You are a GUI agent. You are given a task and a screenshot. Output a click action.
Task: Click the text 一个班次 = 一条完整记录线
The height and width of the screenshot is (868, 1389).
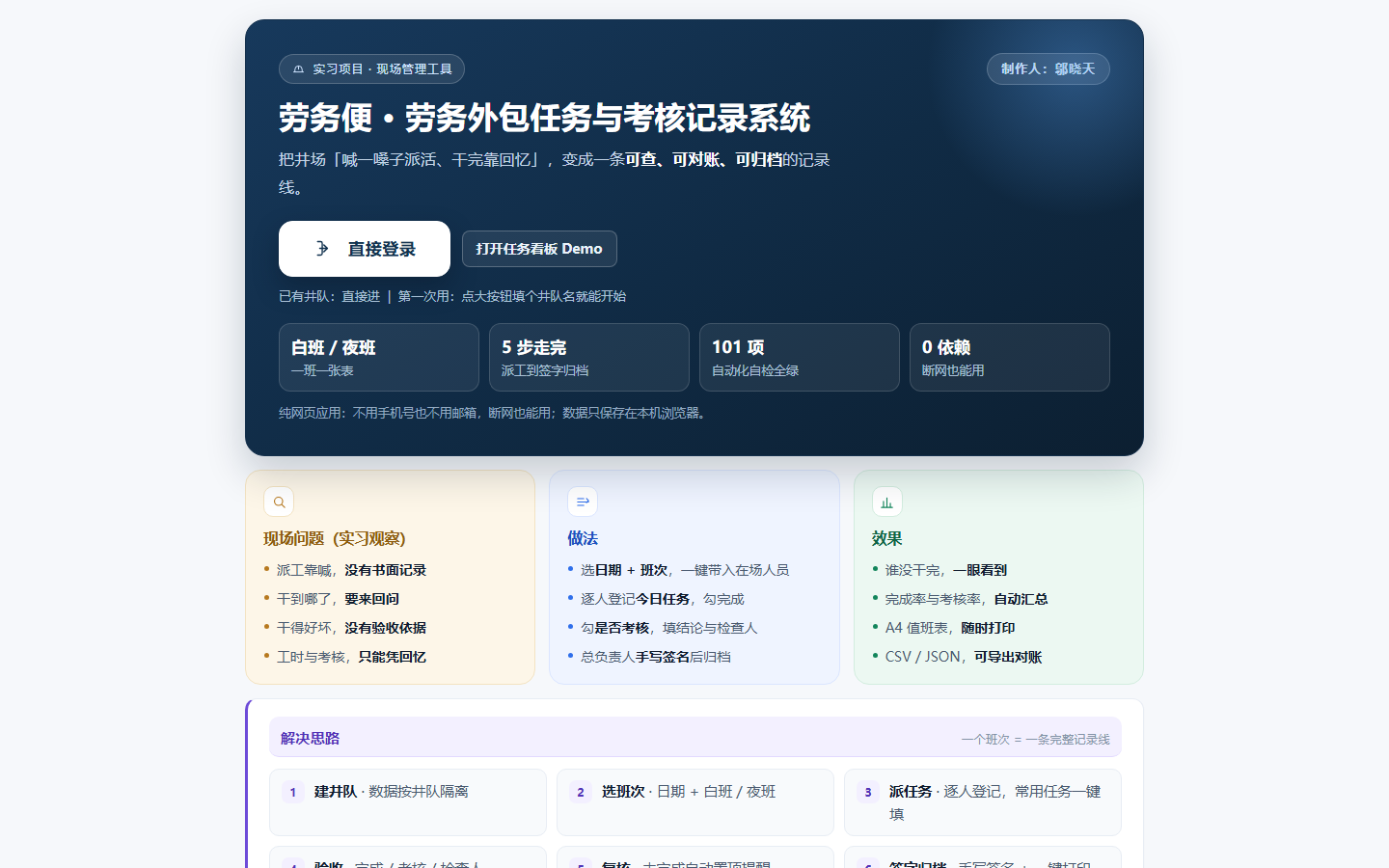coord(1035,740)
